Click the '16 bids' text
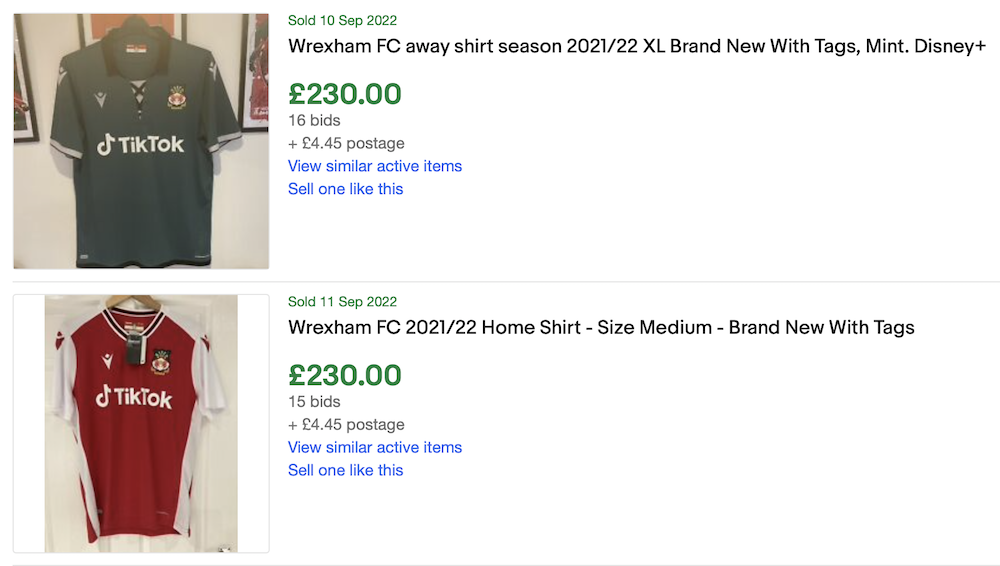The width and height of the screenshot is (1000, 566). tap(314, 120)
